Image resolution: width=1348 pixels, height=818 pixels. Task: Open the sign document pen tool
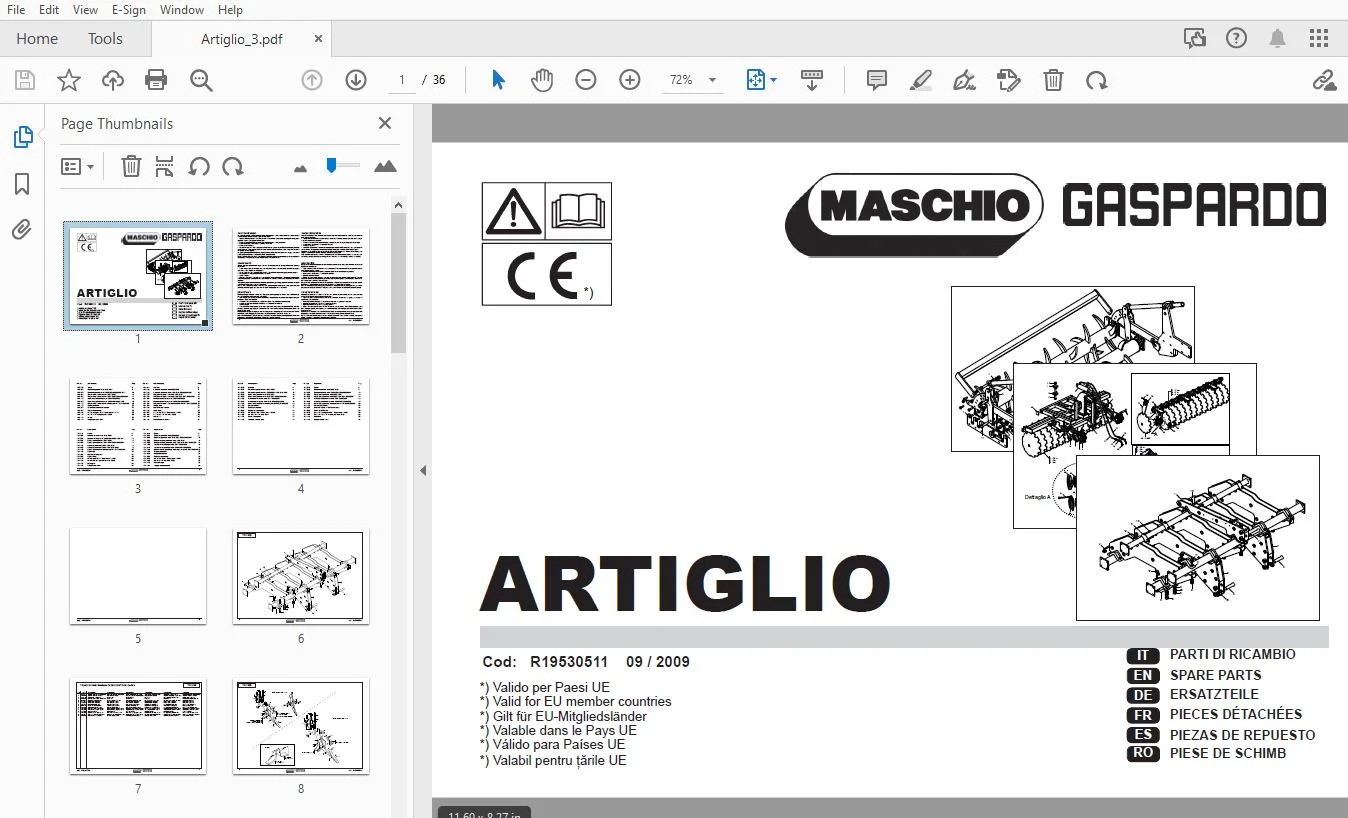965,80
